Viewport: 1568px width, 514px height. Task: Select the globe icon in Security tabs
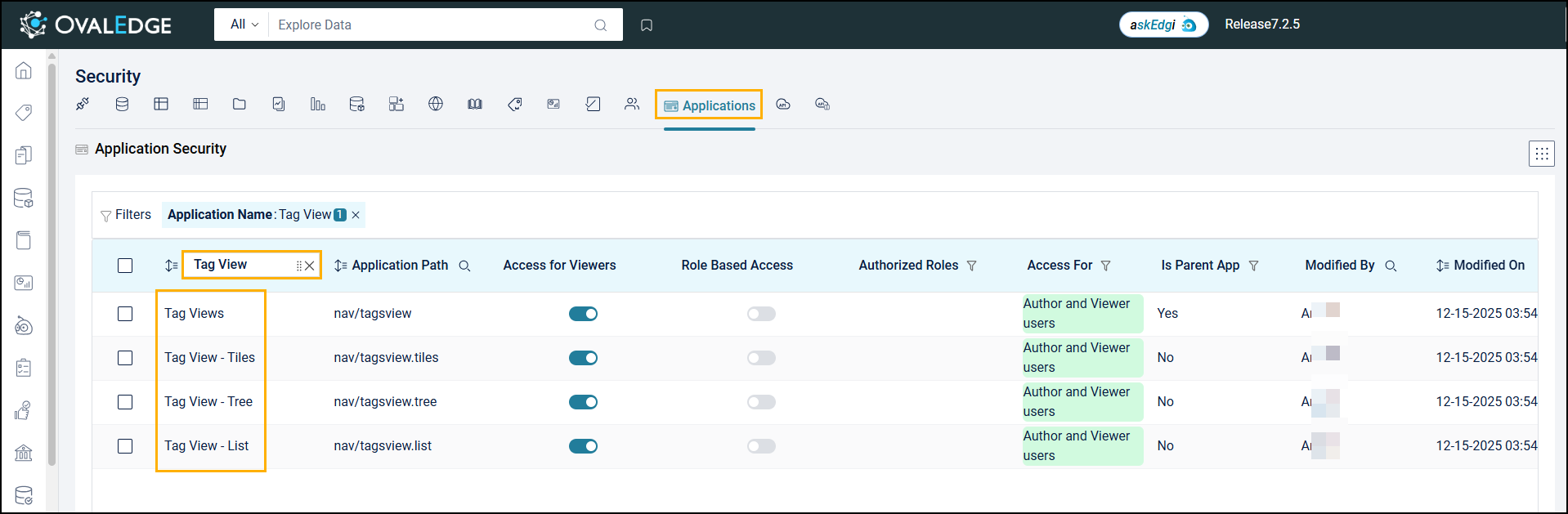pyautogui.click(x=436, y=104)
